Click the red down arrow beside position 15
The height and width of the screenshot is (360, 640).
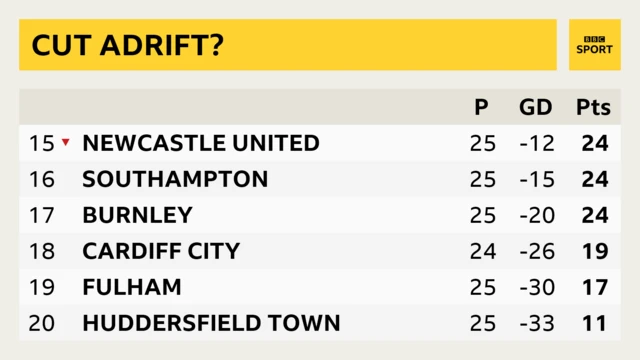(x=66, y=142)
